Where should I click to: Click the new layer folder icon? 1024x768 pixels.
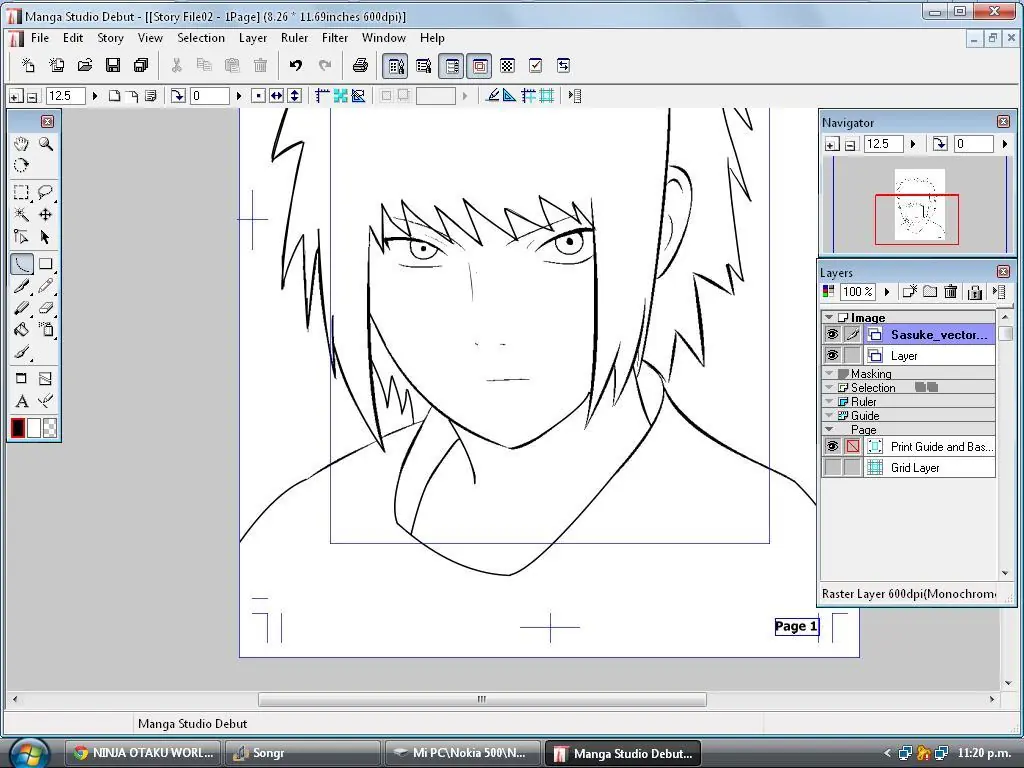click(x=930, y=292)
